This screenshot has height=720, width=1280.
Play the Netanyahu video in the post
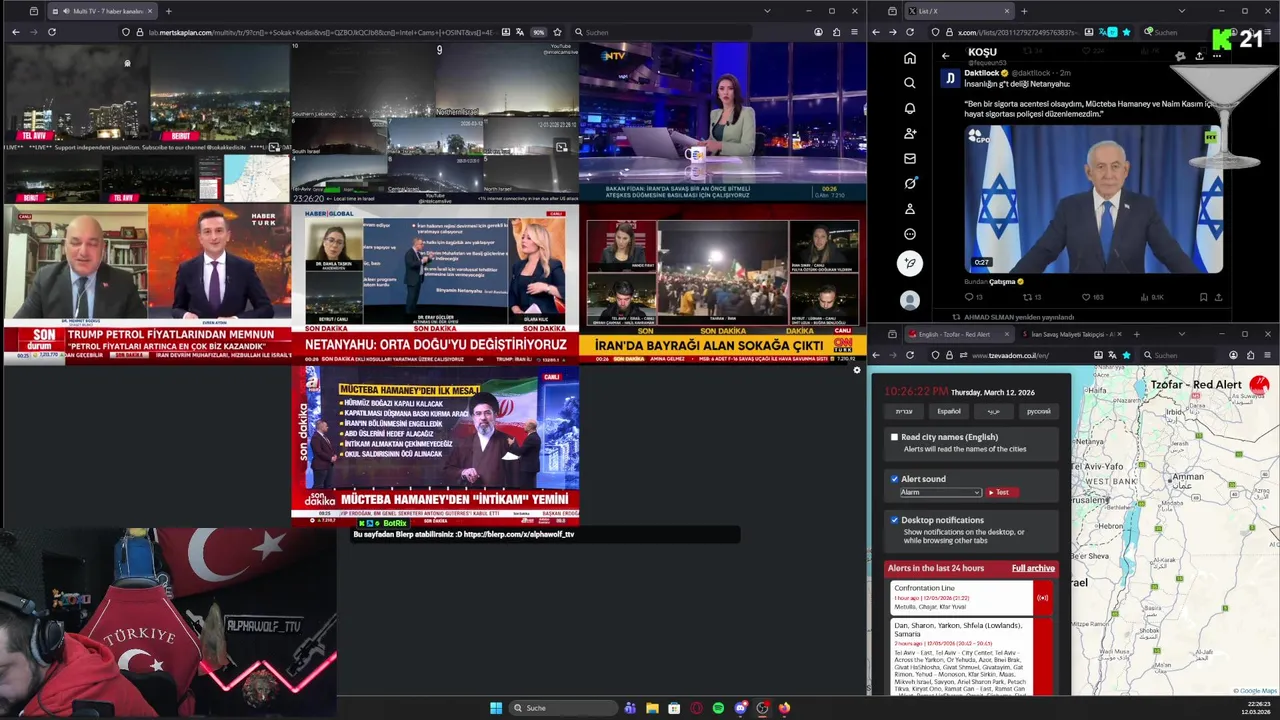[1093, 199]
